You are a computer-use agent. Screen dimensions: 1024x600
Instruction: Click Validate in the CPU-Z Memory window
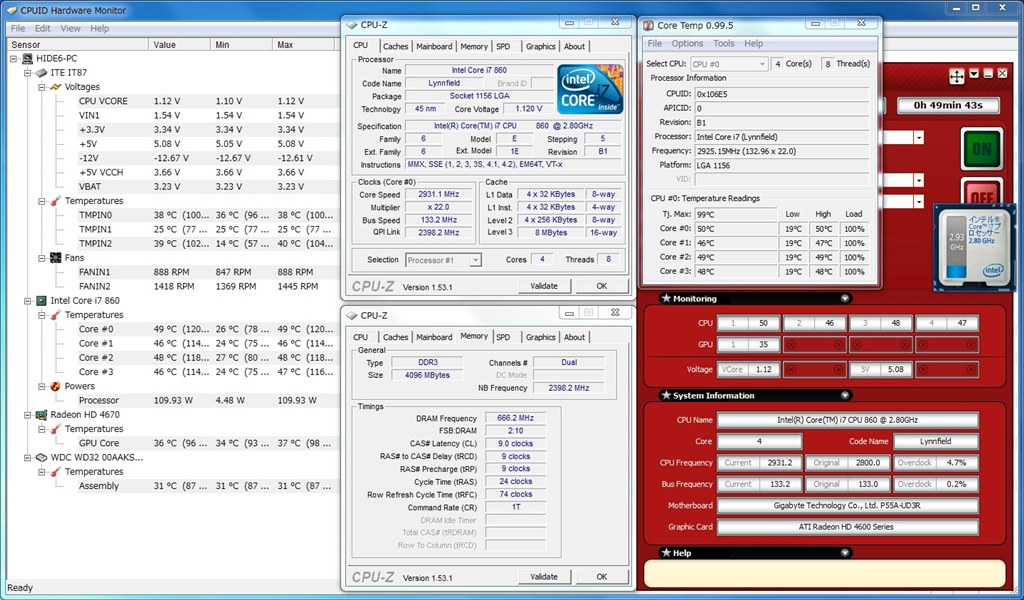tap(544, 577)
